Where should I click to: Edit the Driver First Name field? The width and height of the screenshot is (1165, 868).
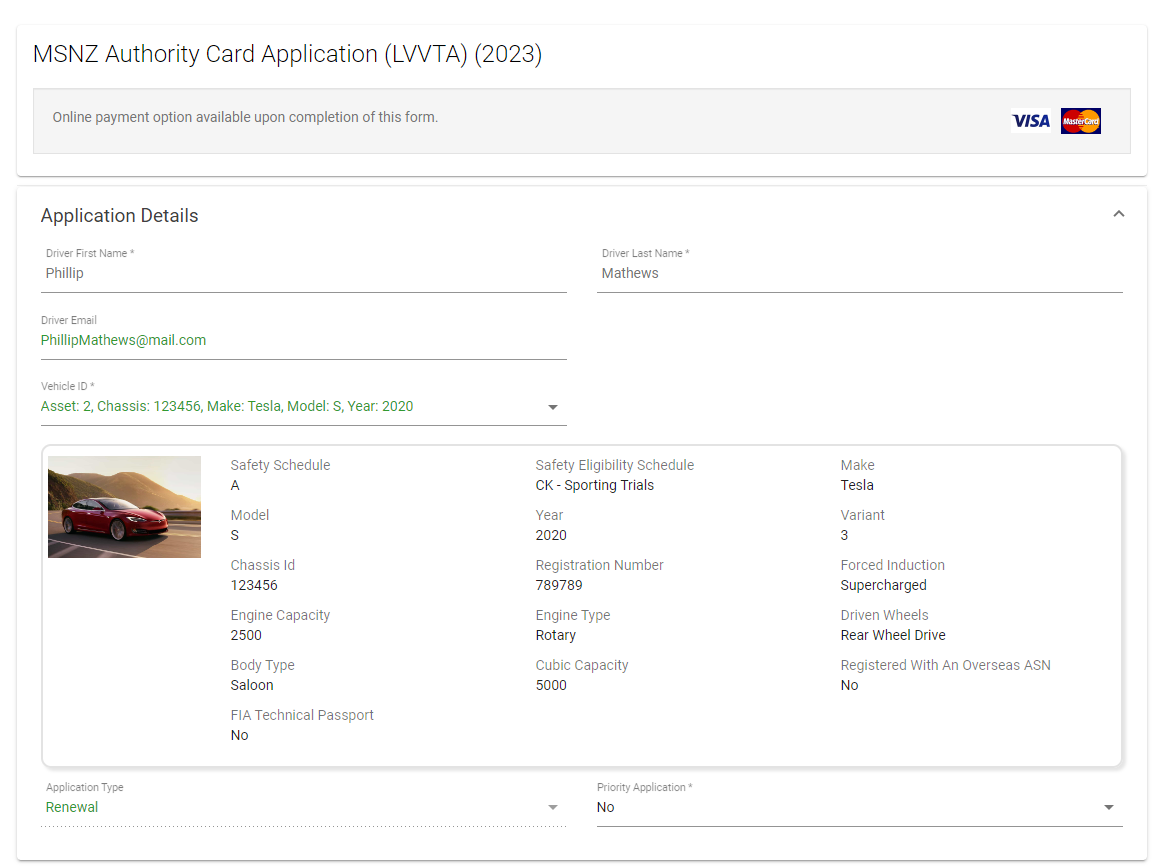304,273
